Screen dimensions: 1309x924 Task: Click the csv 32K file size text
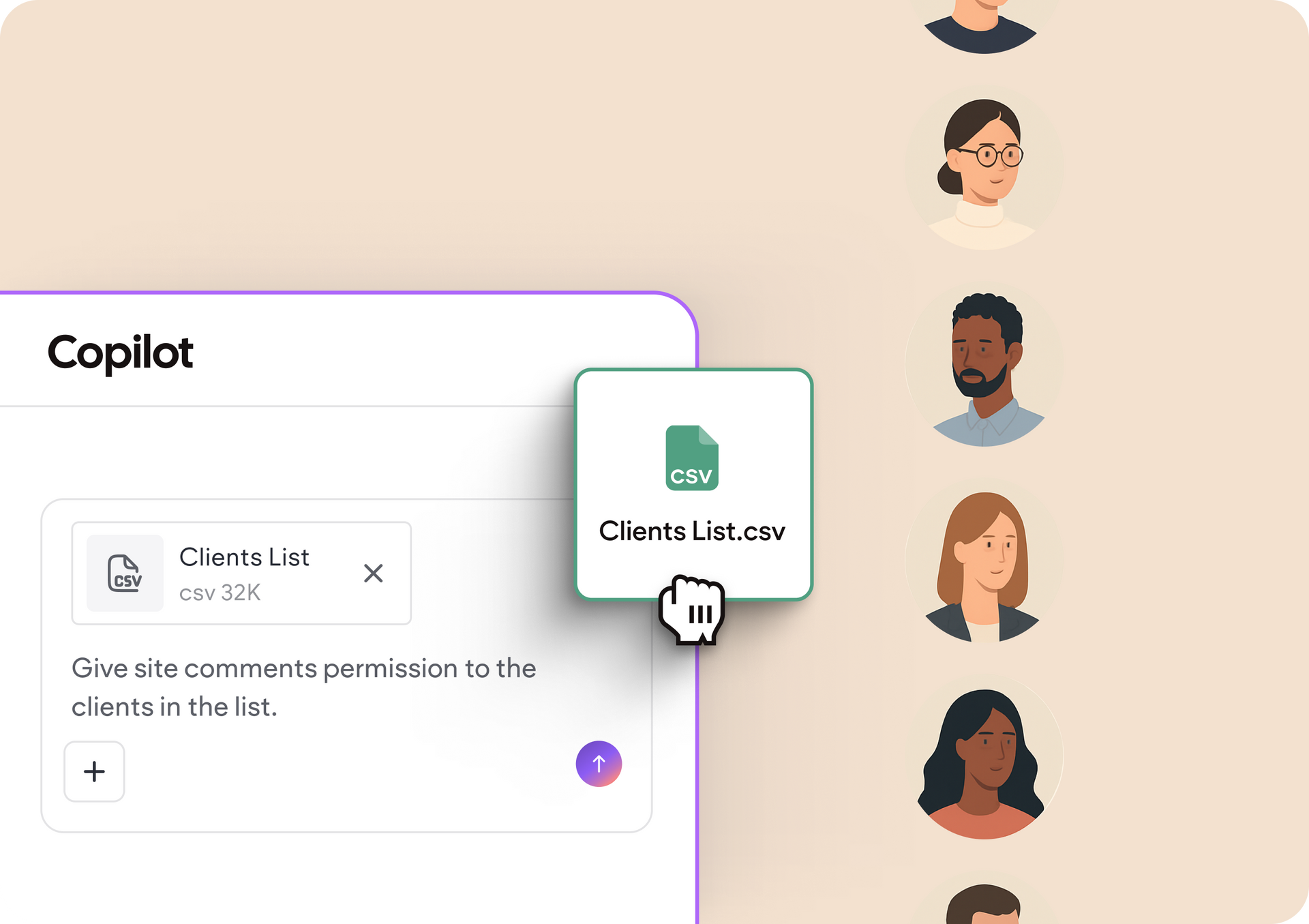[x=220, y=593]
